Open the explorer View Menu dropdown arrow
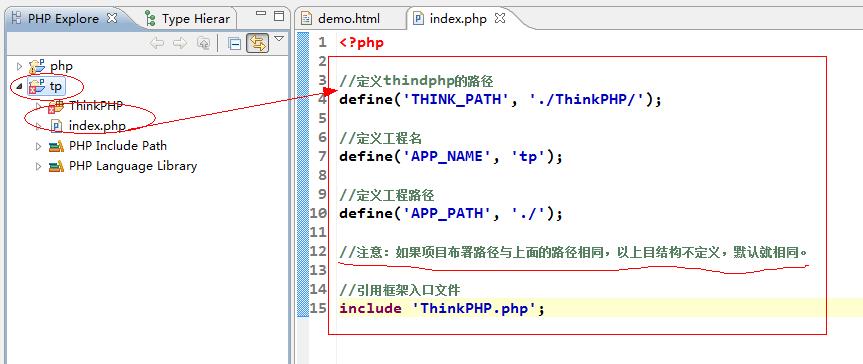This screenshot has height=364, width=863. pos(278,39)
